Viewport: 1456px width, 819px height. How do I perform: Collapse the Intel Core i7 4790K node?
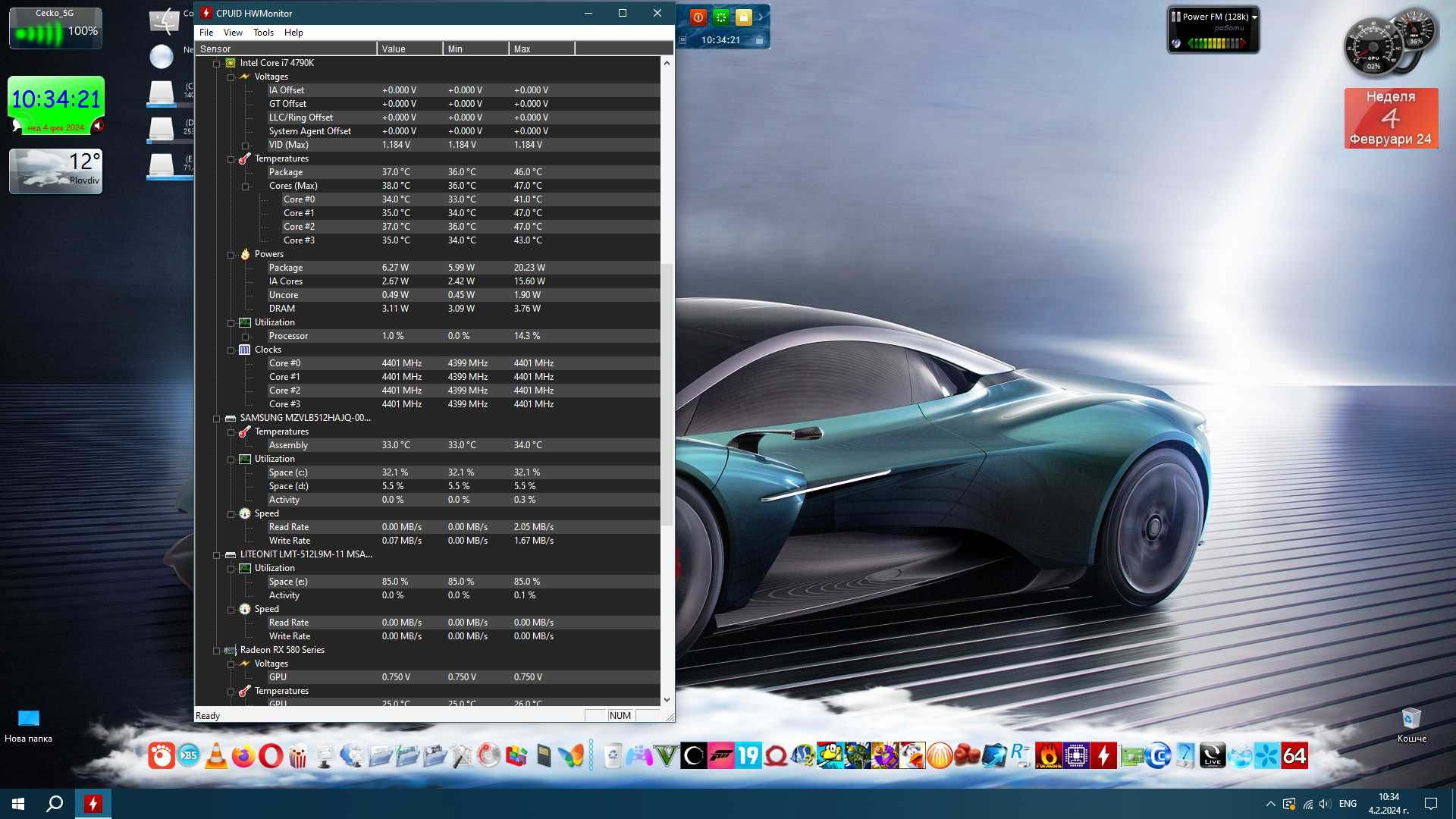217,64
